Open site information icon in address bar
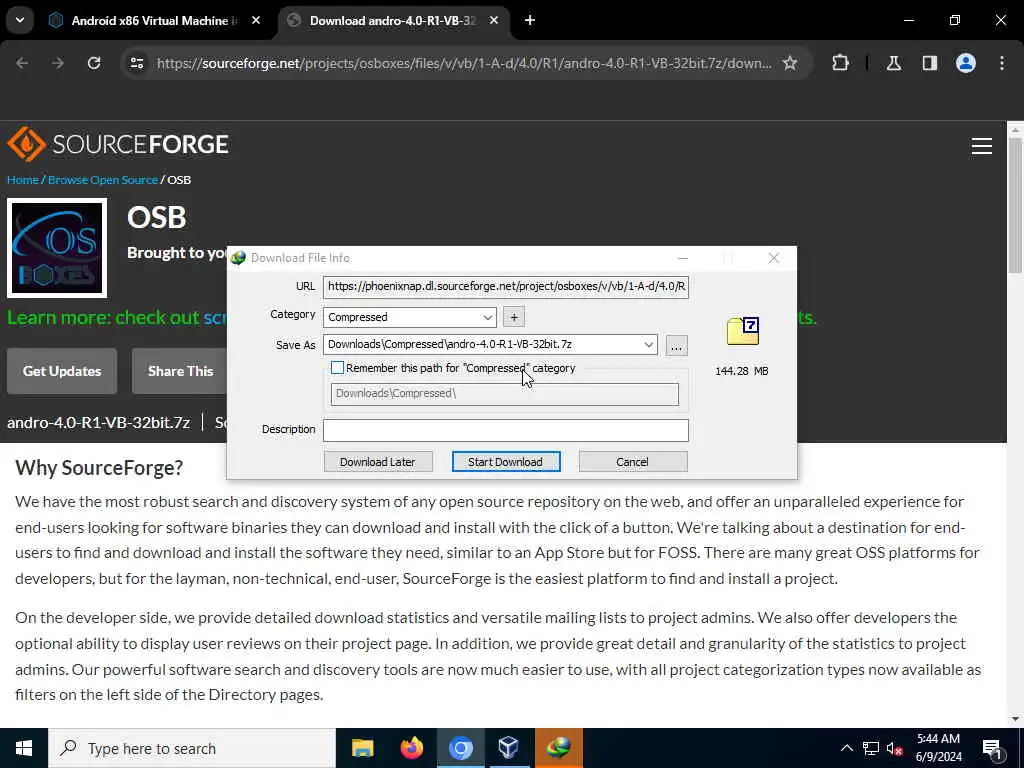Viewport: 1024px width, 768px height. 136,63
